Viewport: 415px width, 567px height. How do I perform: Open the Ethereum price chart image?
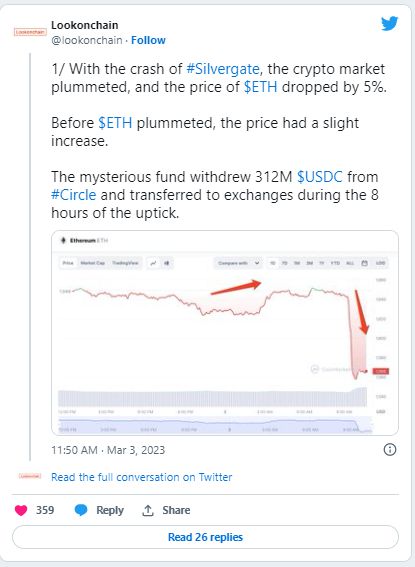coord(225,333)
